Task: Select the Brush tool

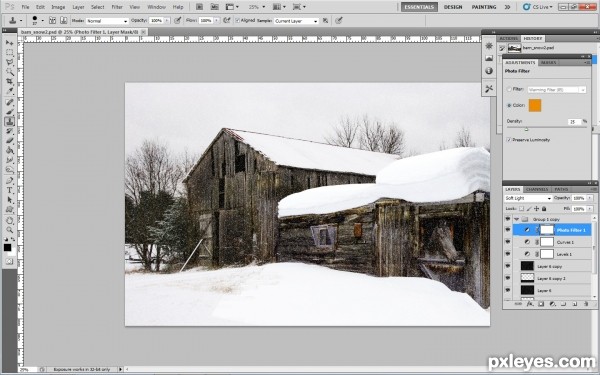Action: click(x=9, y=112)
